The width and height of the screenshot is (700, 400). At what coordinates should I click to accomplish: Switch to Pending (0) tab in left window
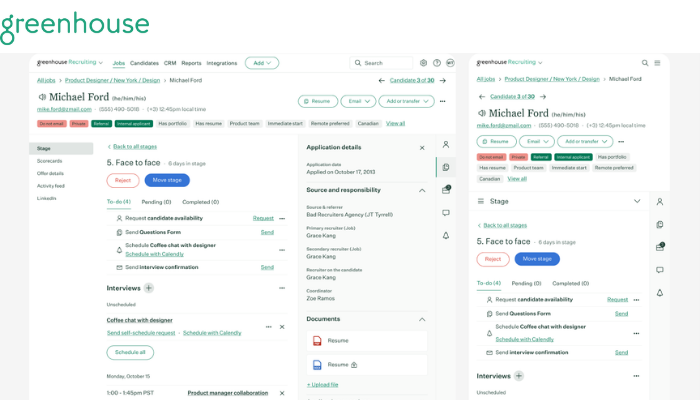pyautogui.click(x=156, y=202)
